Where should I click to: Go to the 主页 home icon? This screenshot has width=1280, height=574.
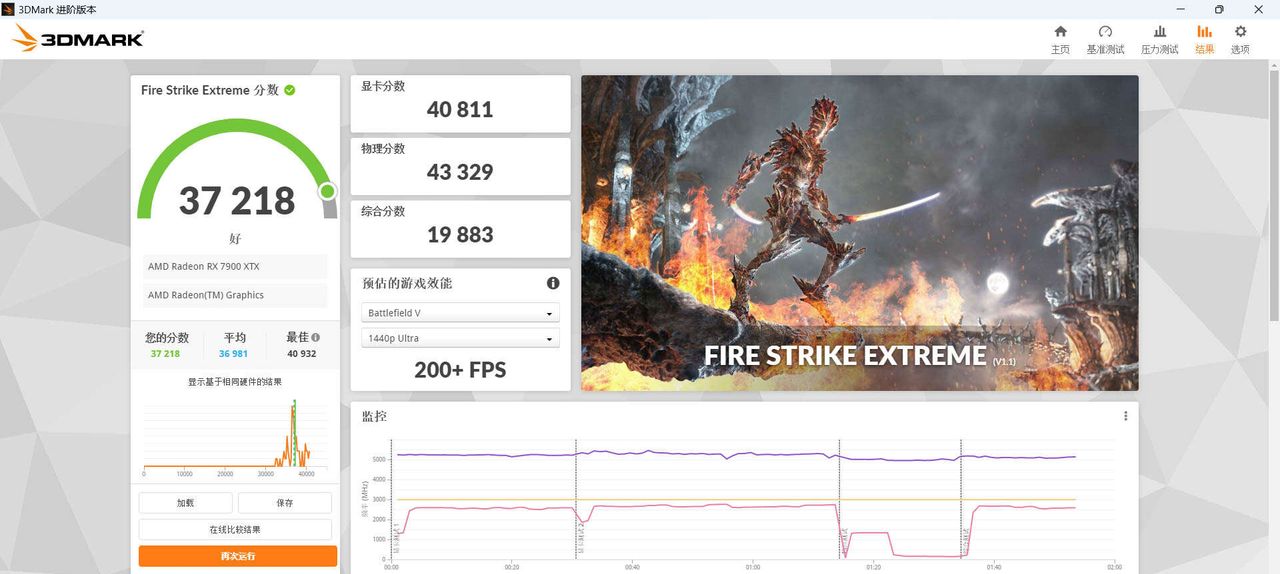click(1060, 32)
